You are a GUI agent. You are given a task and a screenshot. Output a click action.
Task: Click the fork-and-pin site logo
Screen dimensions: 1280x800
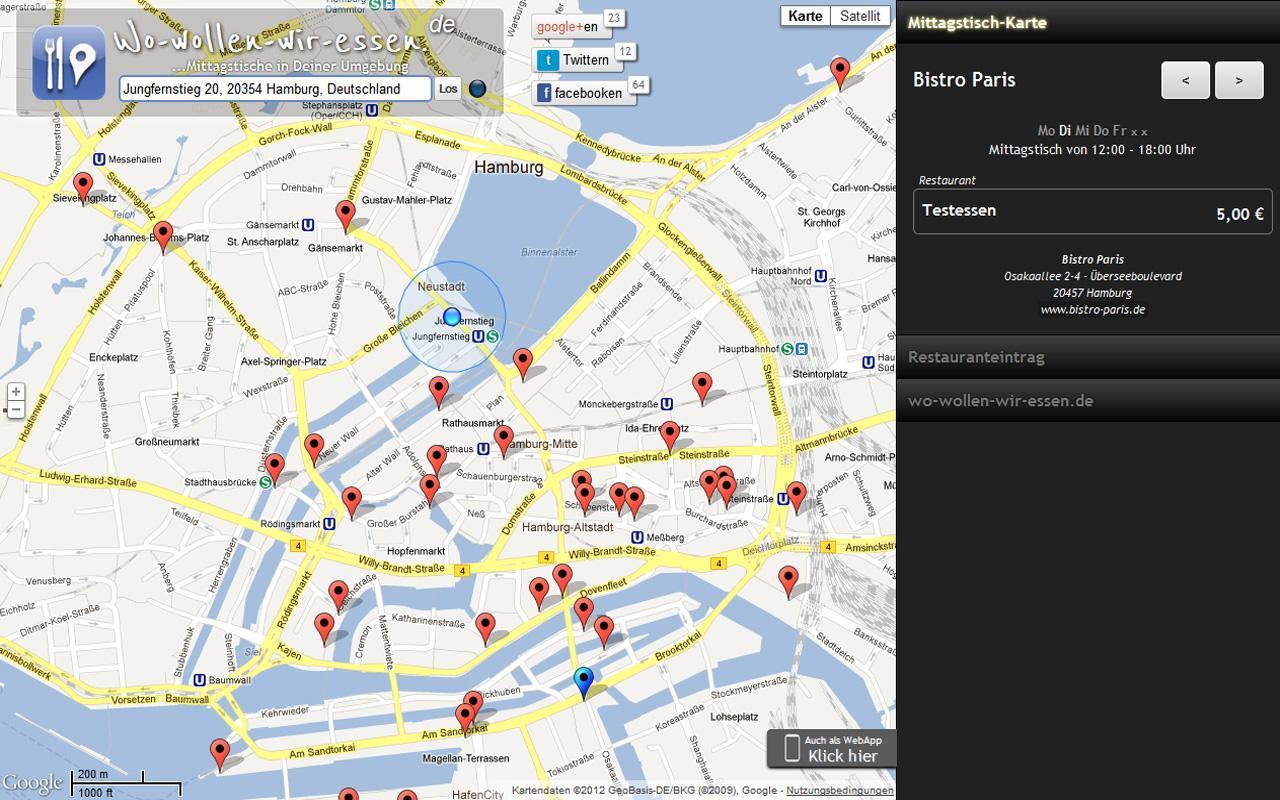tap(69, 62)
